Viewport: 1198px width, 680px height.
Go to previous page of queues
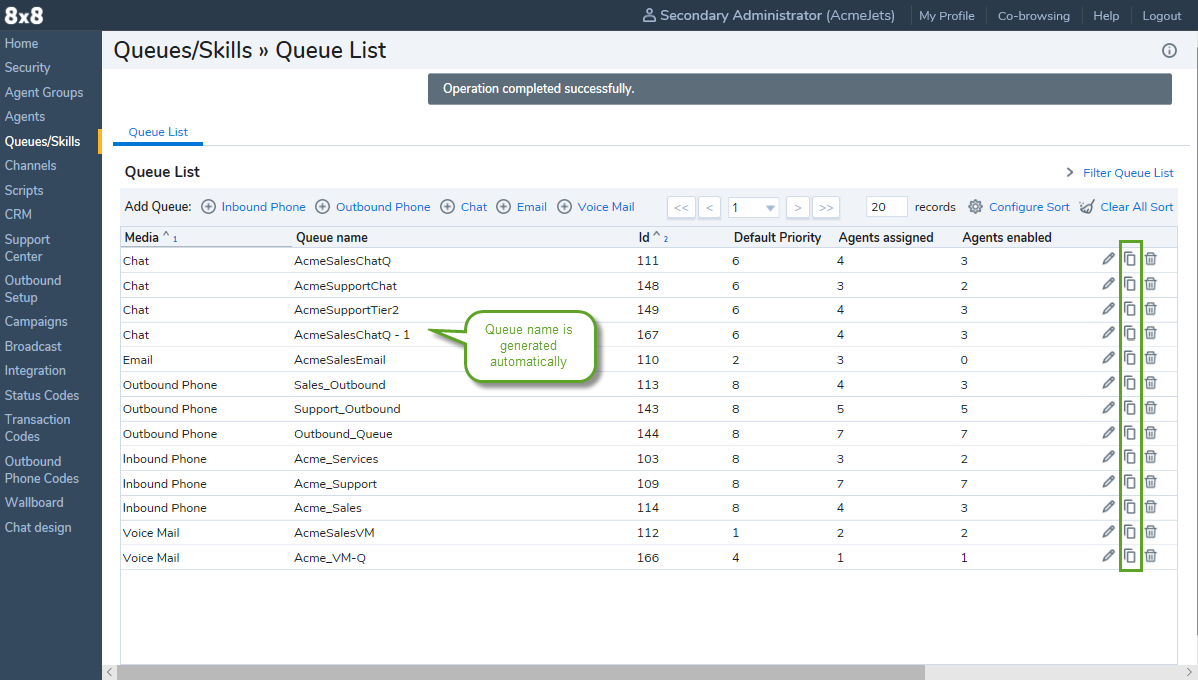pyautogui.click(x=710, y=207)
